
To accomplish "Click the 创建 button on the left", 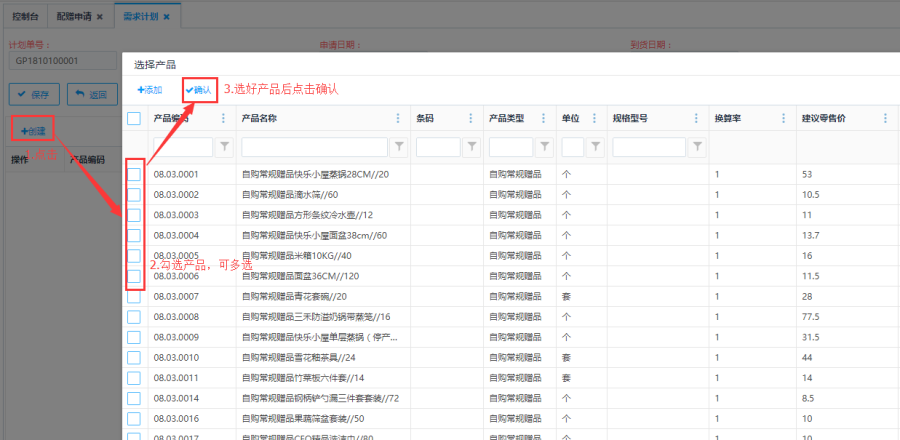I will (32, 131).
